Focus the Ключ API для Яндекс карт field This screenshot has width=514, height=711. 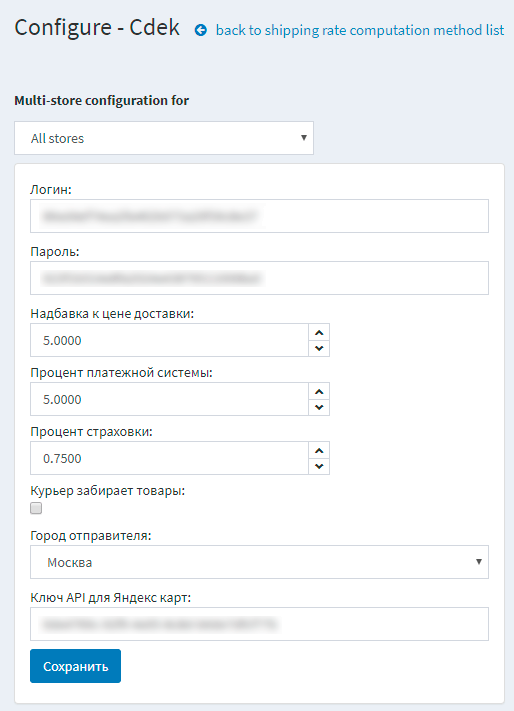pos(259,624)
